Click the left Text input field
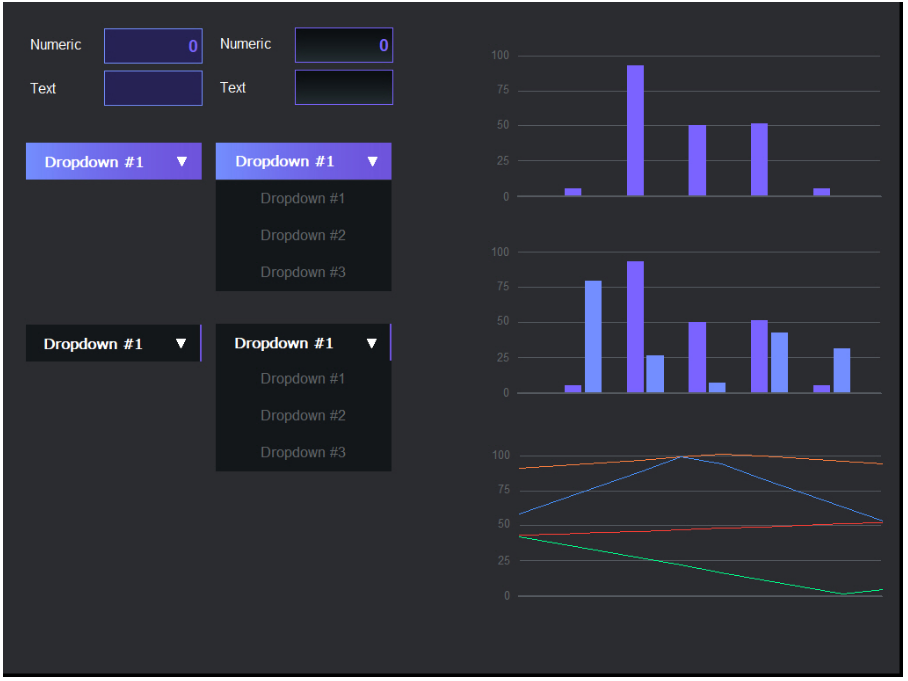The image size is (908, 681). [153, 88]
